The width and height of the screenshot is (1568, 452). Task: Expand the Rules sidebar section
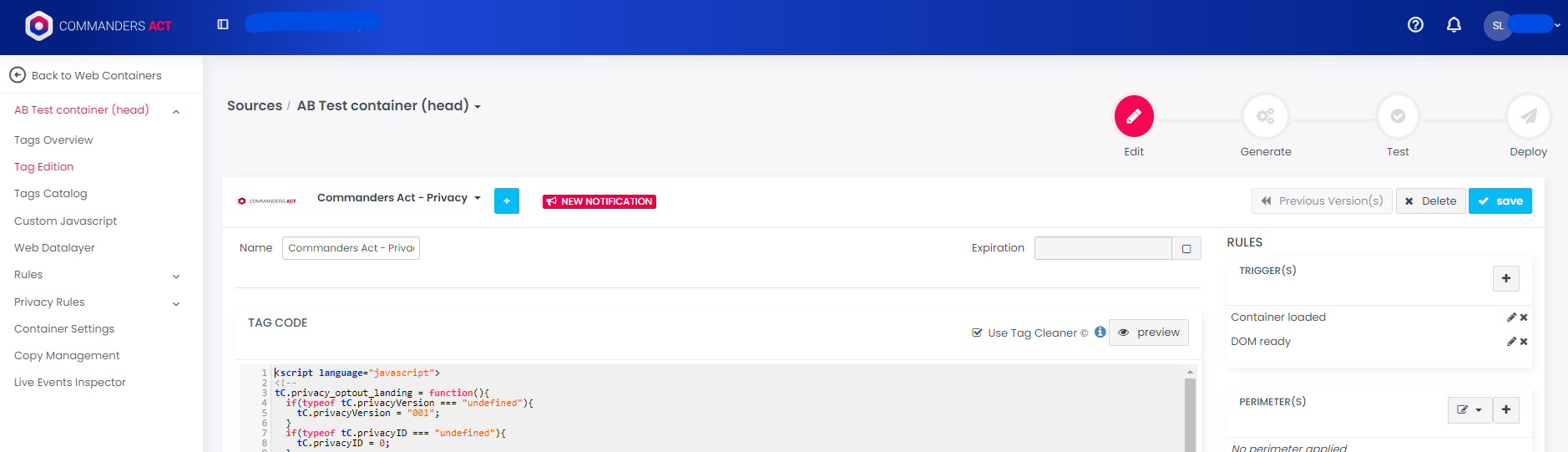point(176,276)
